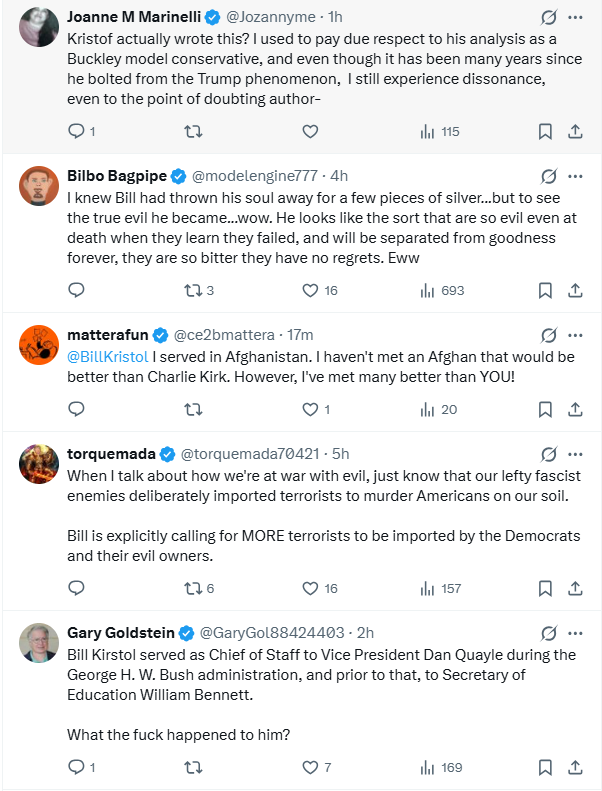This screenshot has width=602, height=791.
Task: Like the torquemada tweet
Action: coord(310,588)
